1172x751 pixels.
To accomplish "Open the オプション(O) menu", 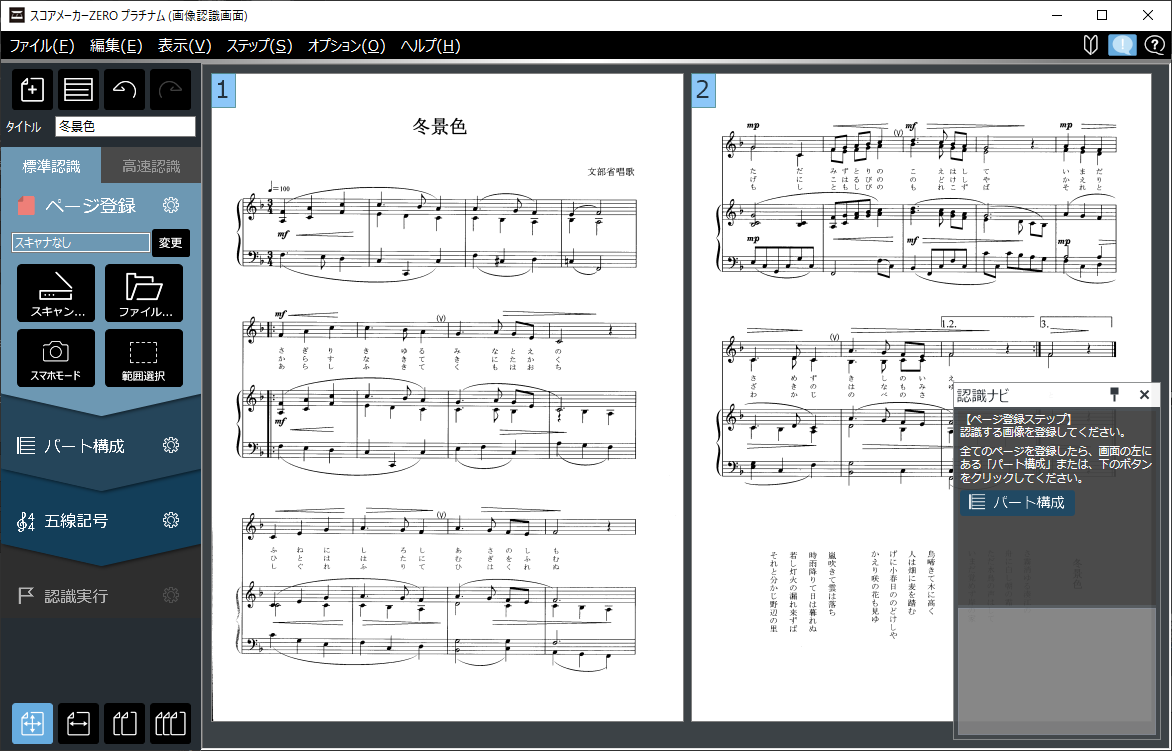I will pos(347,46).
